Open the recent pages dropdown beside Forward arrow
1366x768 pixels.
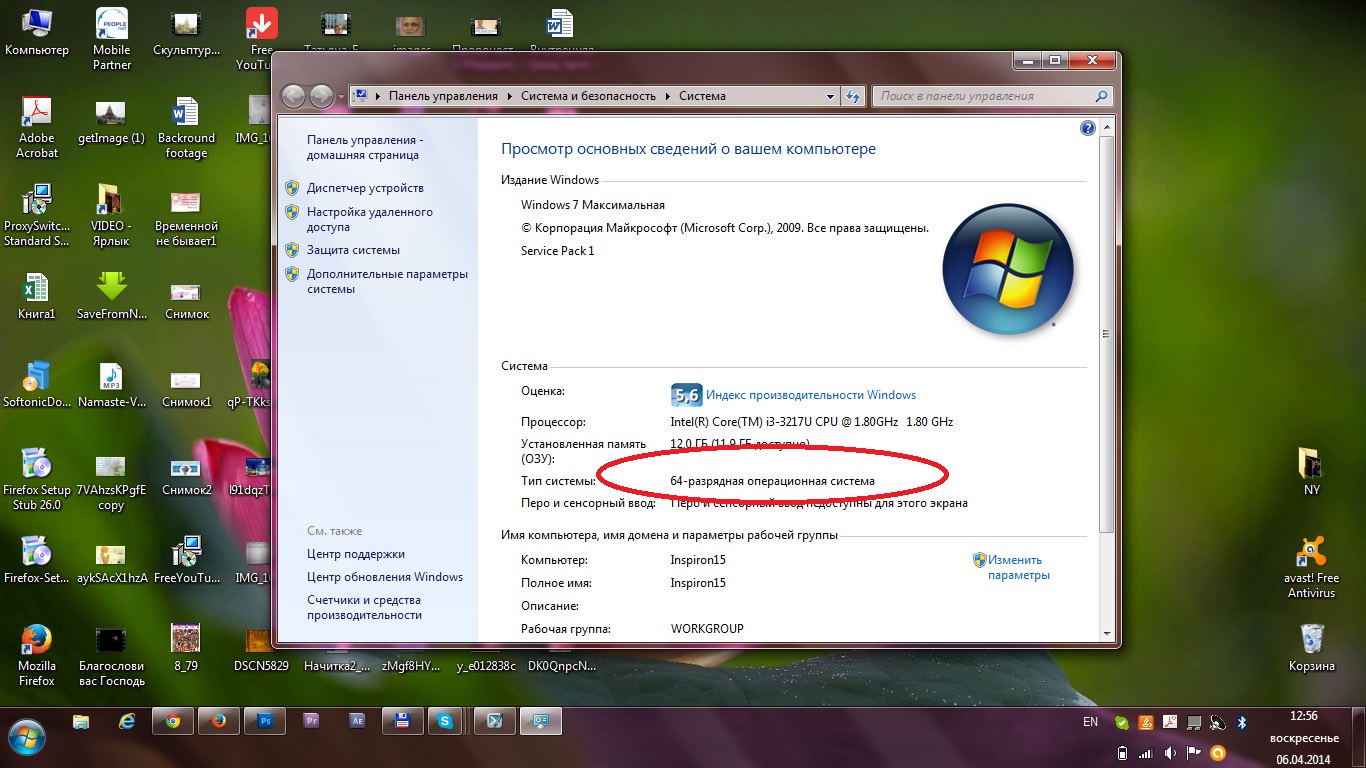[x=341, y=97]
